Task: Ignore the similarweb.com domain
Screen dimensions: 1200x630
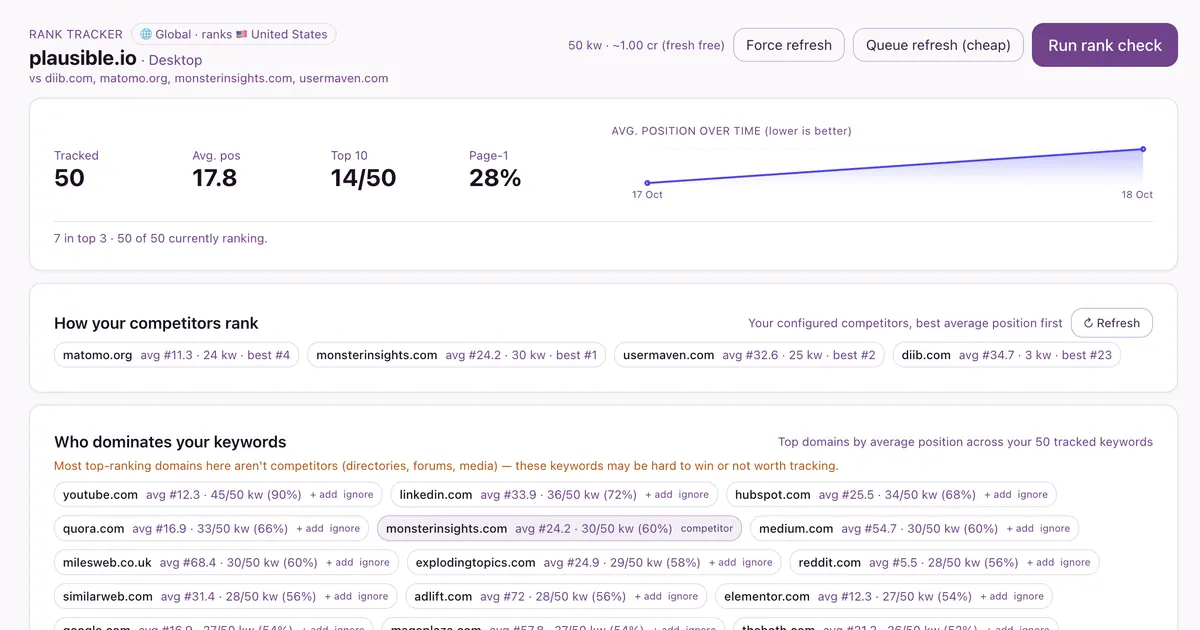Action: click(x=373, y=597)
